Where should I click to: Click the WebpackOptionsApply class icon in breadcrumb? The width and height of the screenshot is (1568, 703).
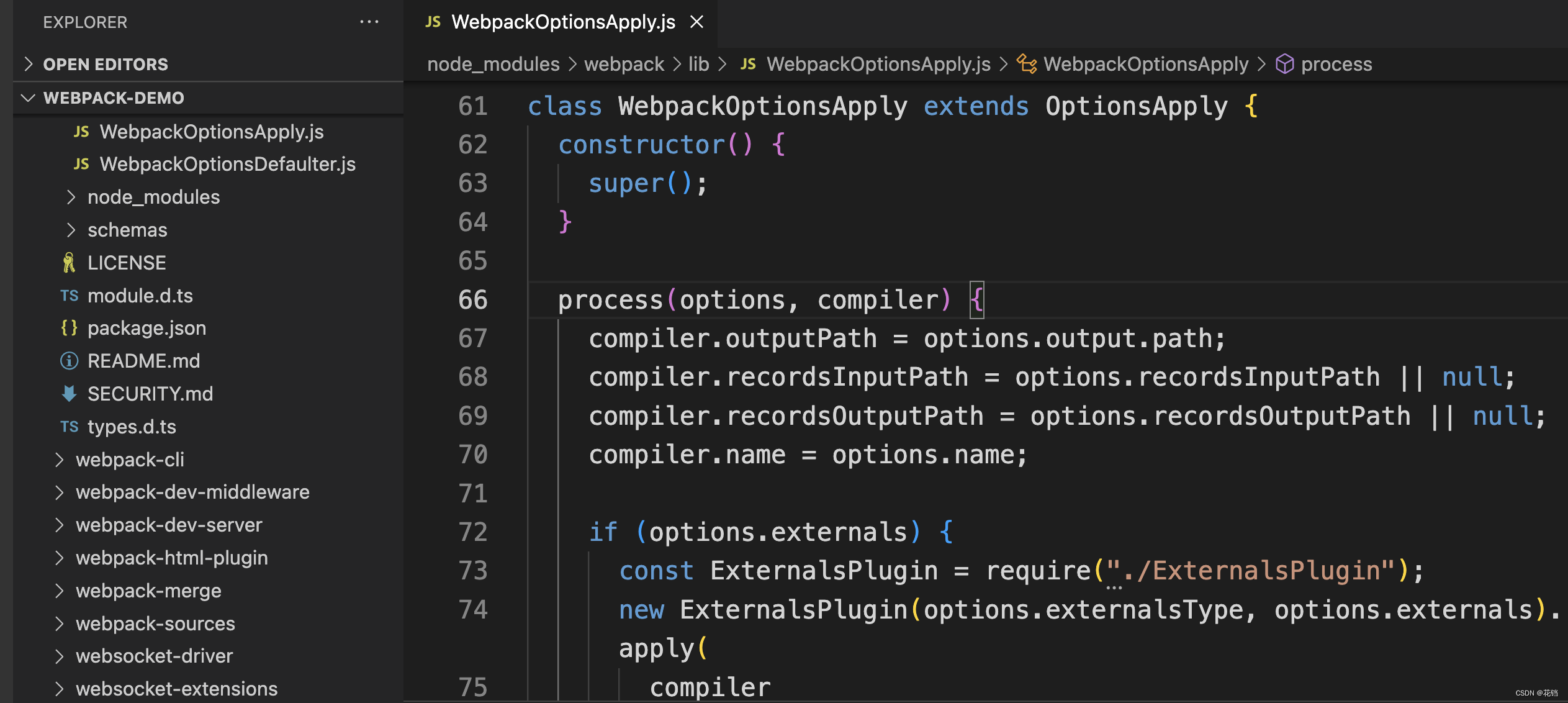tap(1026, 64)
